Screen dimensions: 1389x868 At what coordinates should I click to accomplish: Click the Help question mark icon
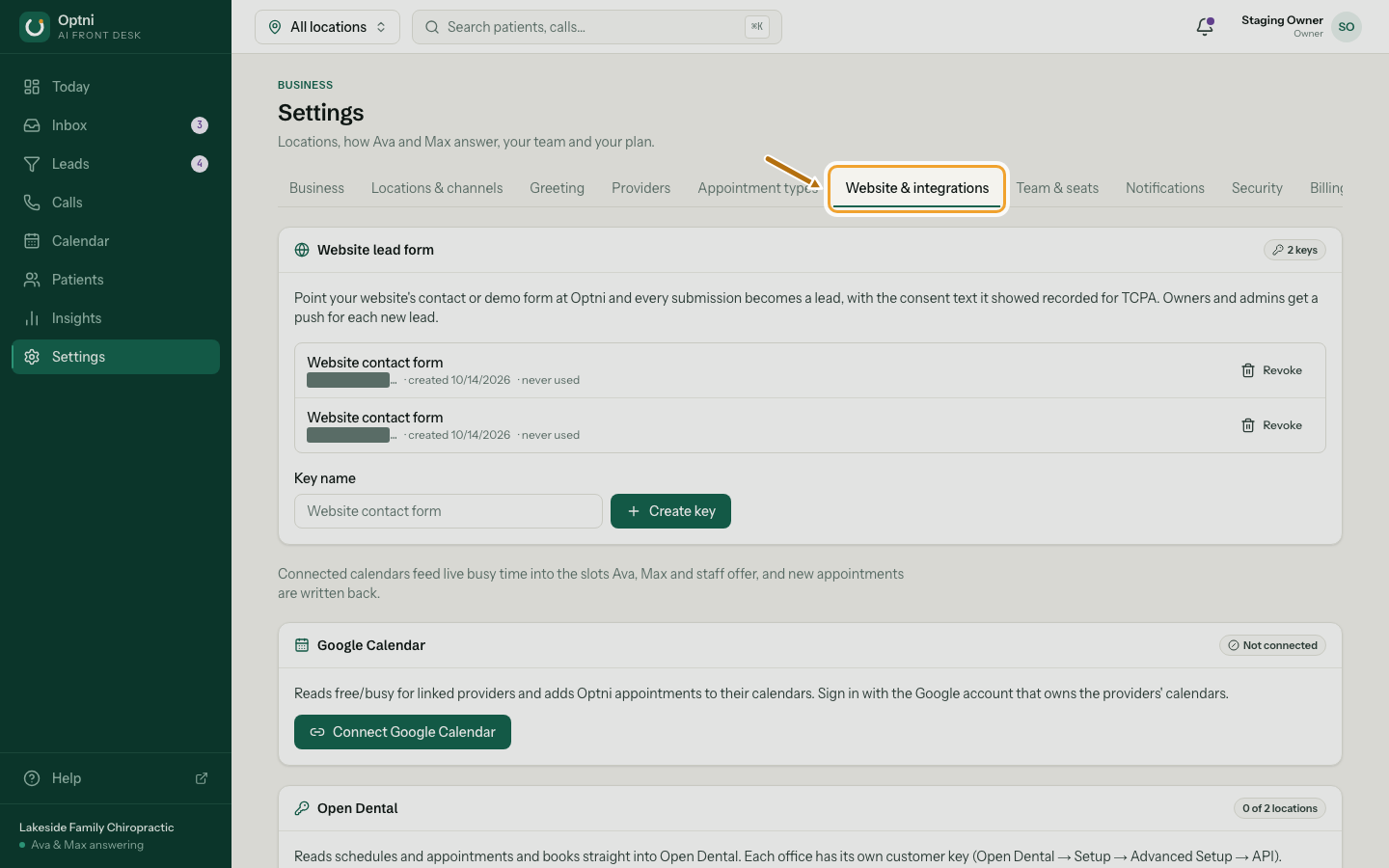pos(32,778)
